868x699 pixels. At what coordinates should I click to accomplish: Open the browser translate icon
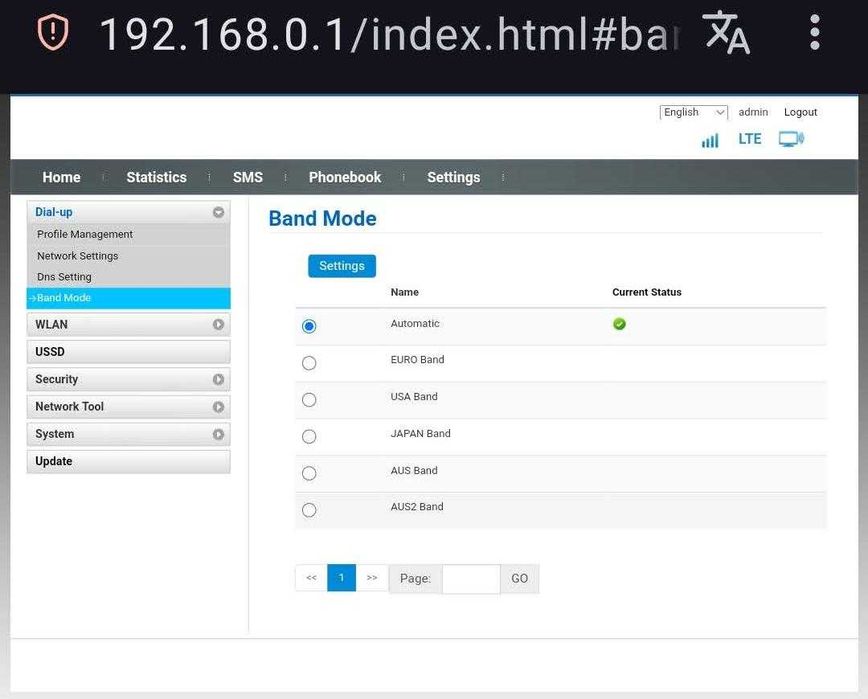726,33
